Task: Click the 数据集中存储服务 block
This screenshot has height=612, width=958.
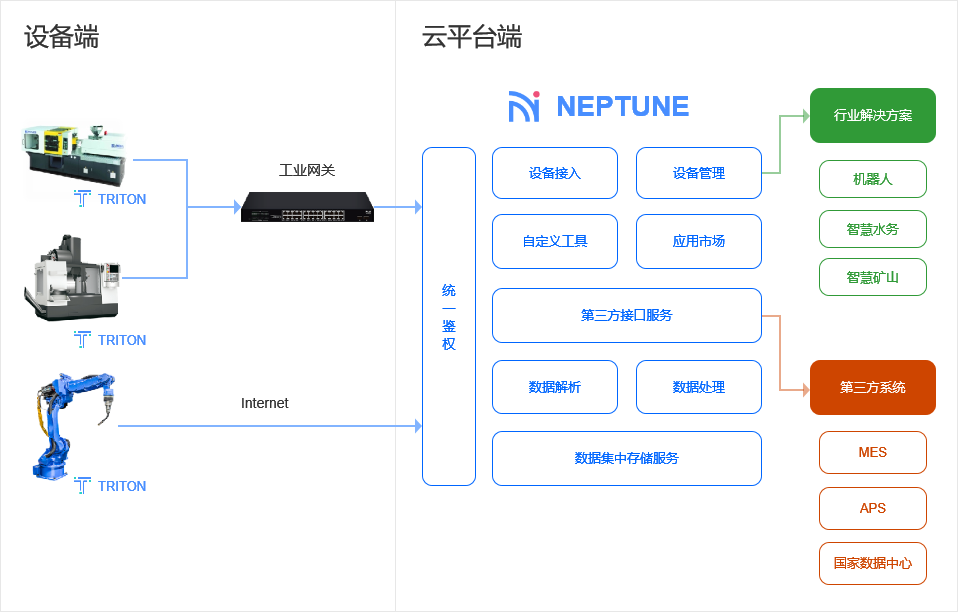Action: click(627, 458)
